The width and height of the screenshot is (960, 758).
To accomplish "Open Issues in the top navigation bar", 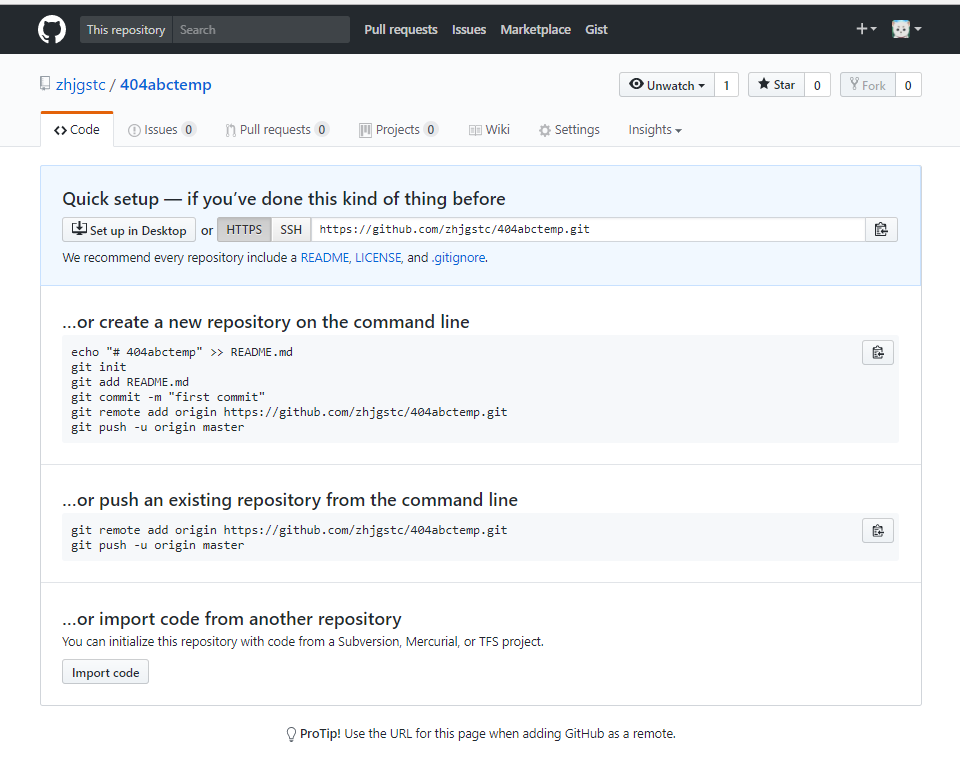I will [468, 29].
